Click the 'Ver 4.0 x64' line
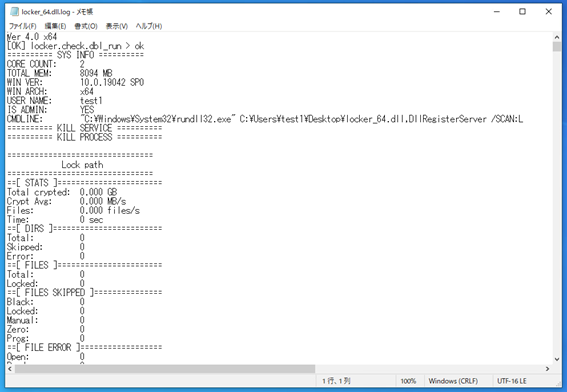Screen dimensions: 567x392 tap(32, 37)
